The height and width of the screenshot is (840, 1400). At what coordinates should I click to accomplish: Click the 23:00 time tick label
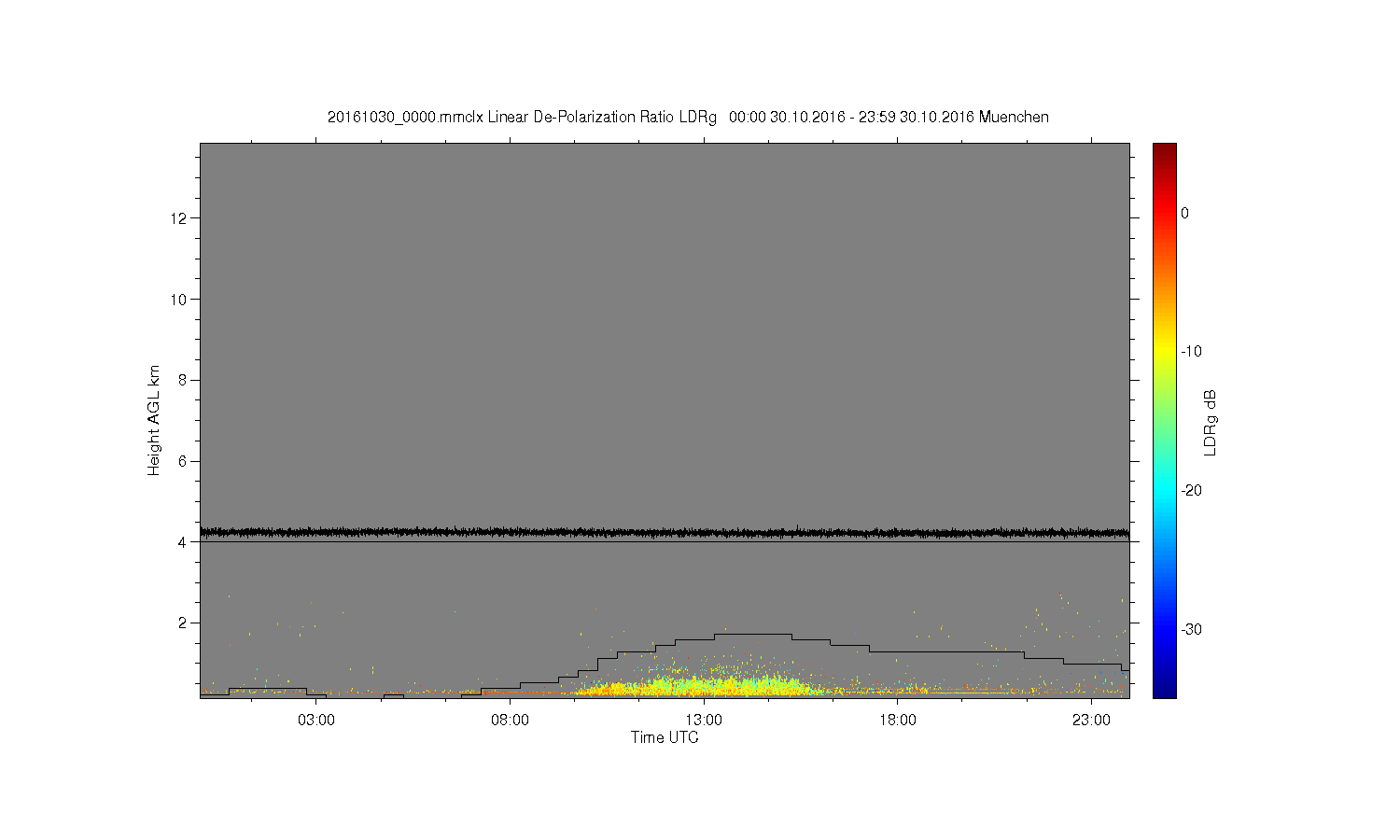click(x=1091, y=721)
